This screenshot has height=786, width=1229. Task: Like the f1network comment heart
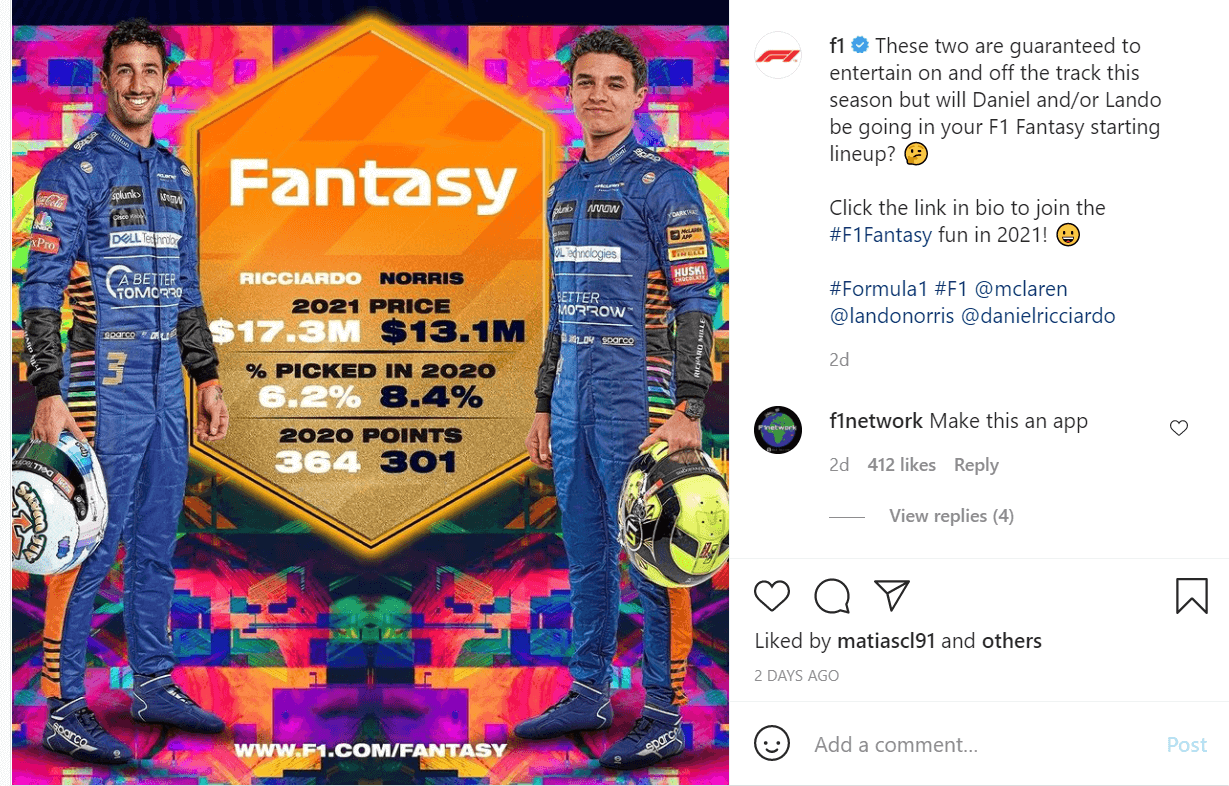coord(1179,428)
